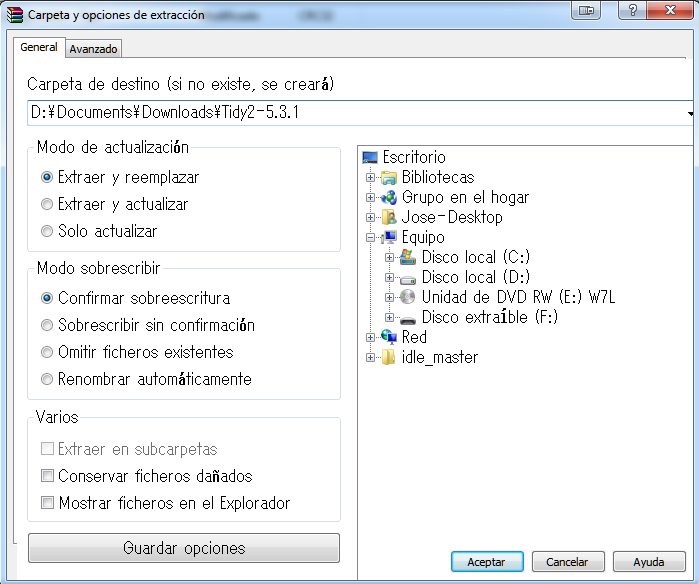Click the DVD RW (E:) disc icon
Viewport: 699px width, 584px height.
pos(407,297)
